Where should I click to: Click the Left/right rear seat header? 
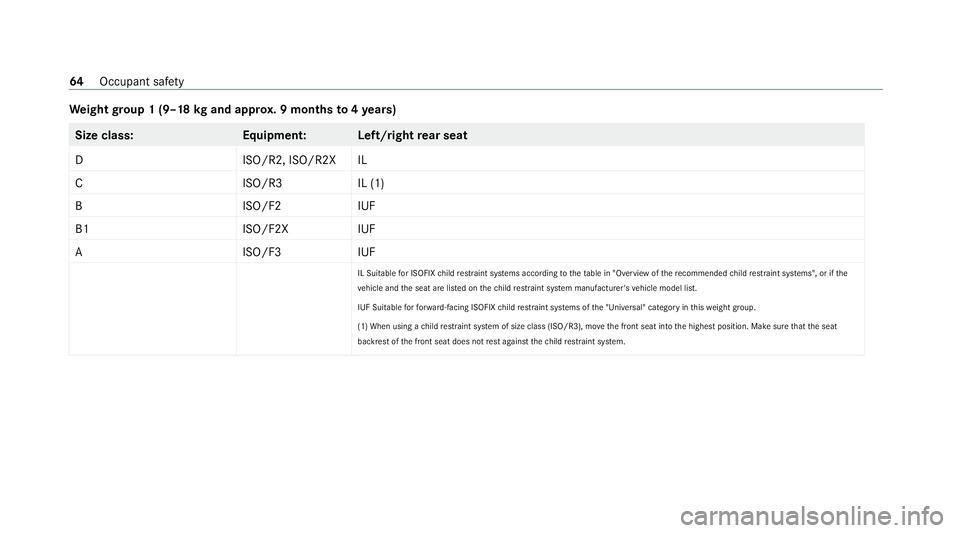pos(412,135)
